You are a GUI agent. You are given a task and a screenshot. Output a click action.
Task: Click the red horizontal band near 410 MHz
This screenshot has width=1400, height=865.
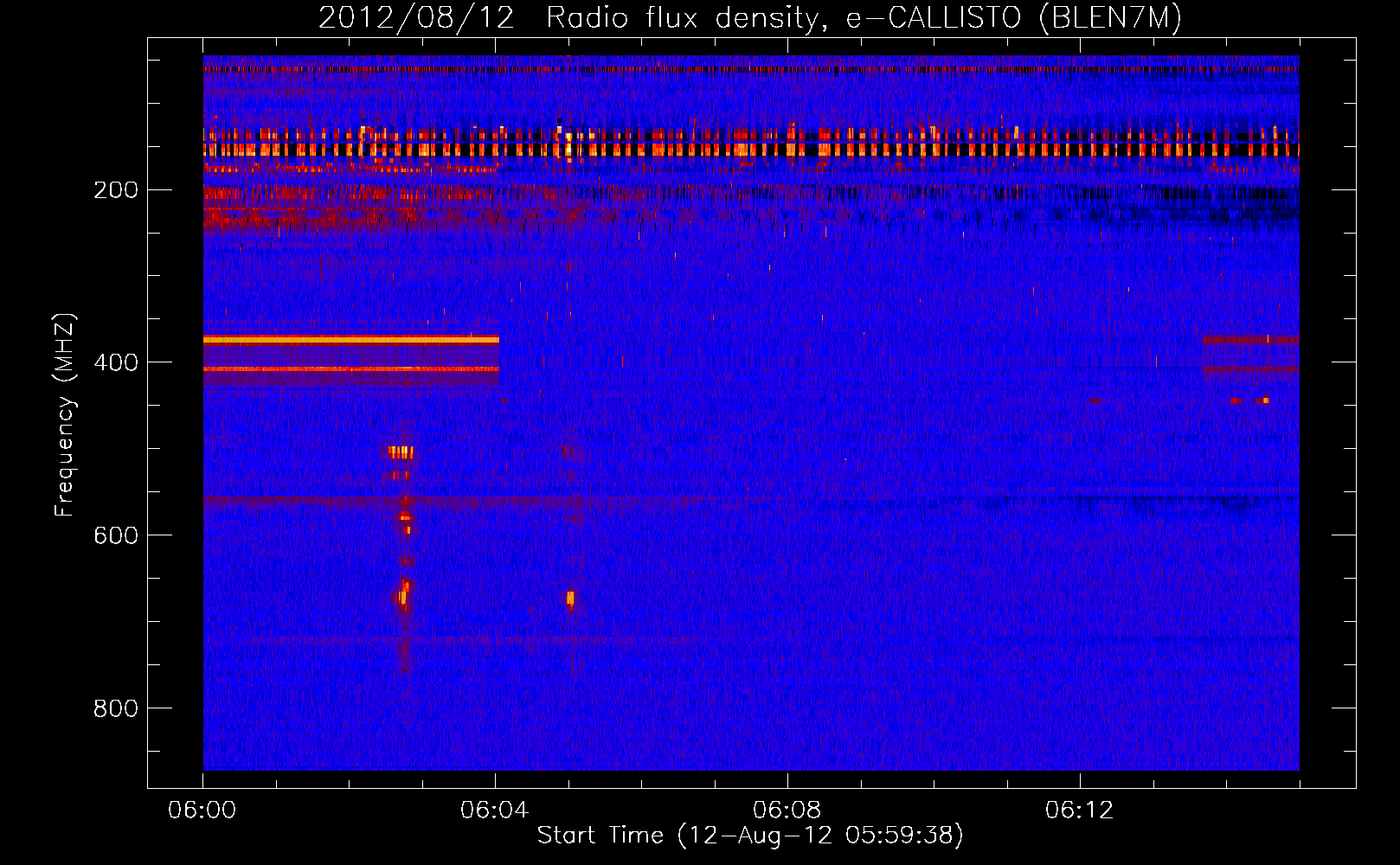click(351, 369)
